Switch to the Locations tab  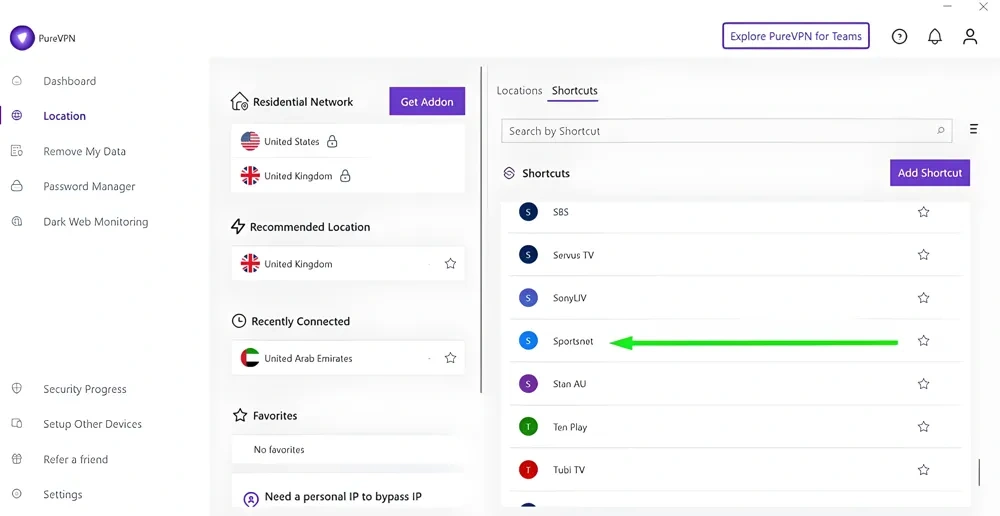(519, 91)
